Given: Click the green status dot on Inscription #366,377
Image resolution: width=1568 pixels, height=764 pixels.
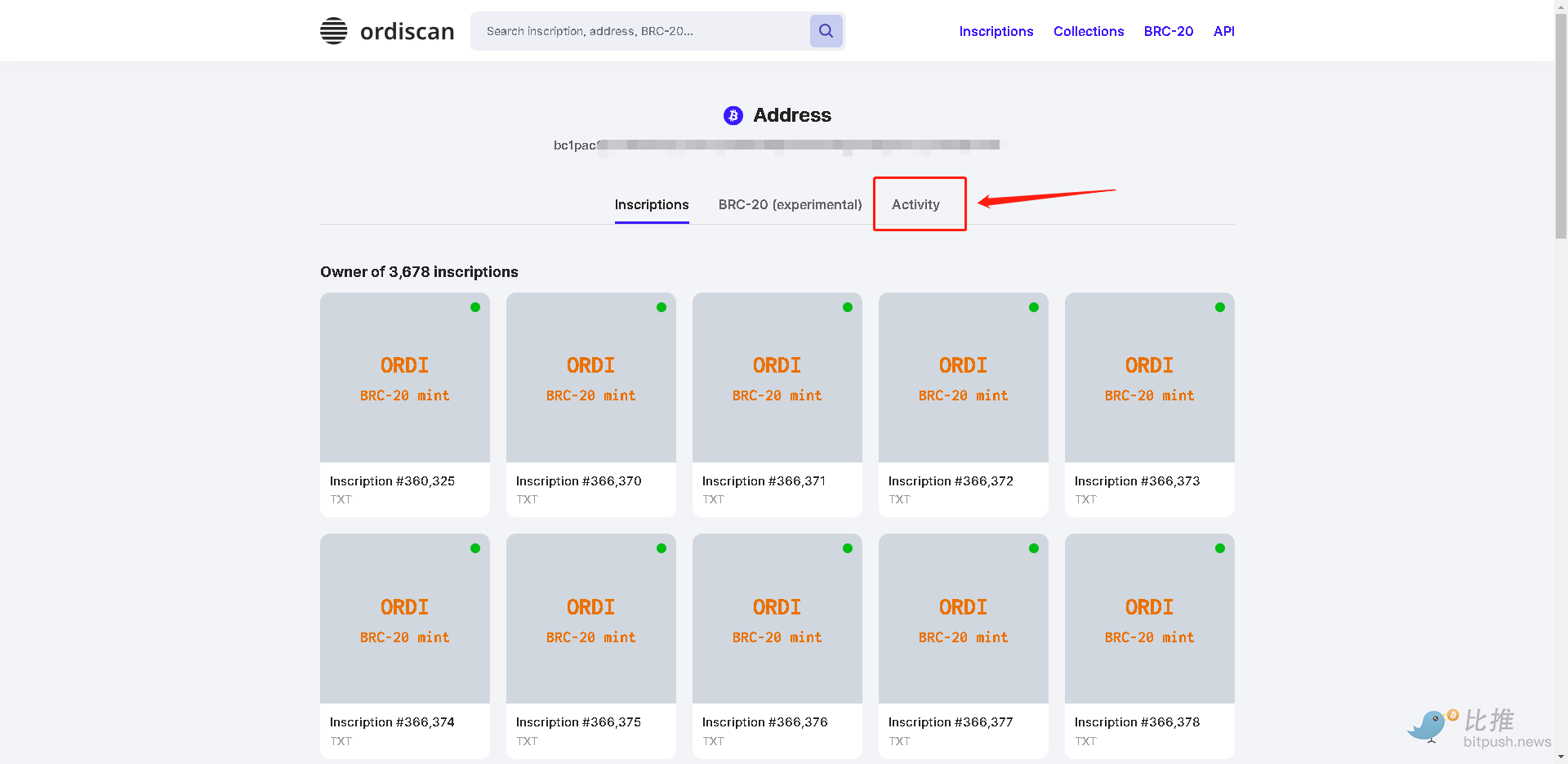Looking at the screenshot, I should (x=1034, y=548).
